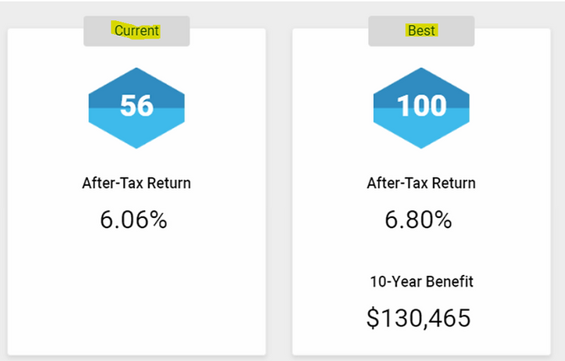The height and width of the screenshot is (361, 565).
Task: Click the gray header box around Current
Action: (137, 31)
